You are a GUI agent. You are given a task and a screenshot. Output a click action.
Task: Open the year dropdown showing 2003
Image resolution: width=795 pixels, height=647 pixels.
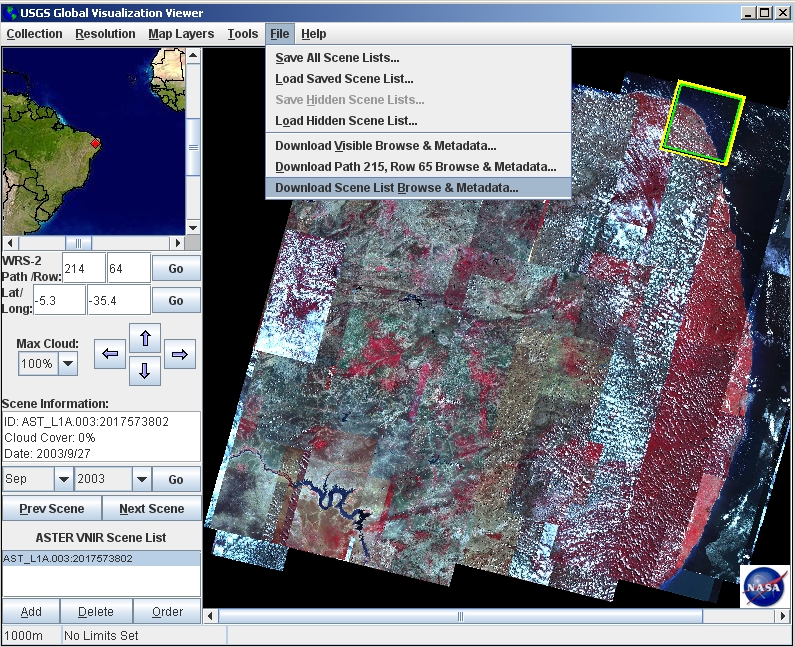(x=142, y=479)
